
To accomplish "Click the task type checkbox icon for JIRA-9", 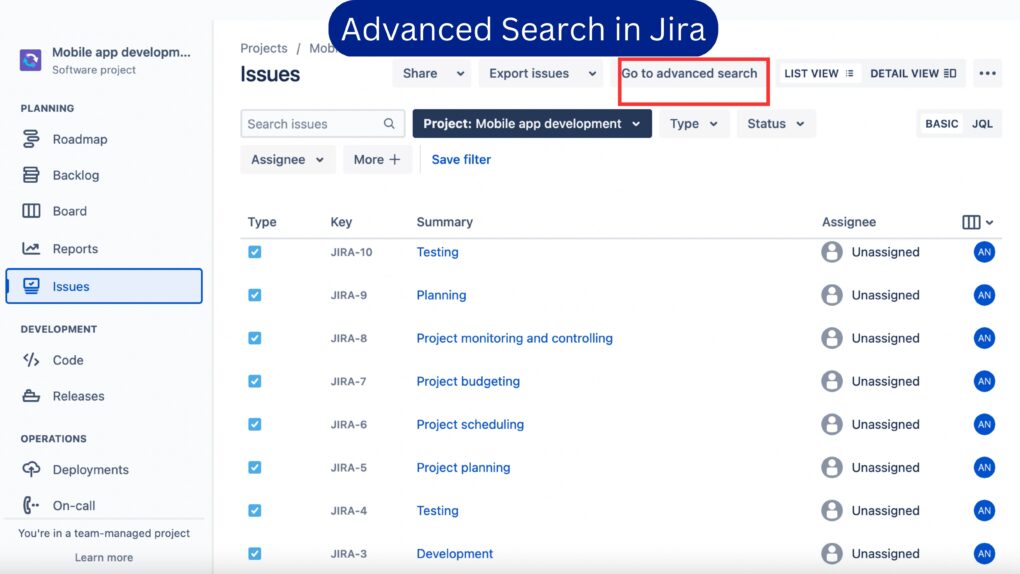I will tap(254, 295).
